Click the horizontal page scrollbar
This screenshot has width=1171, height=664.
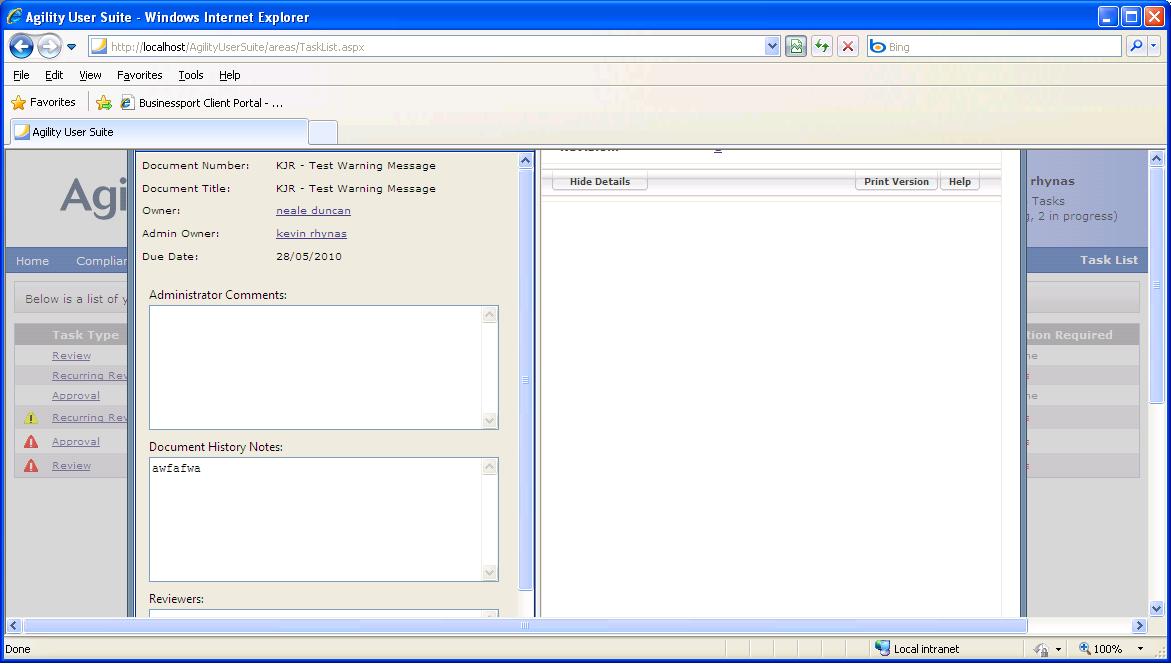pyautogui.click(x=524, y=625)
